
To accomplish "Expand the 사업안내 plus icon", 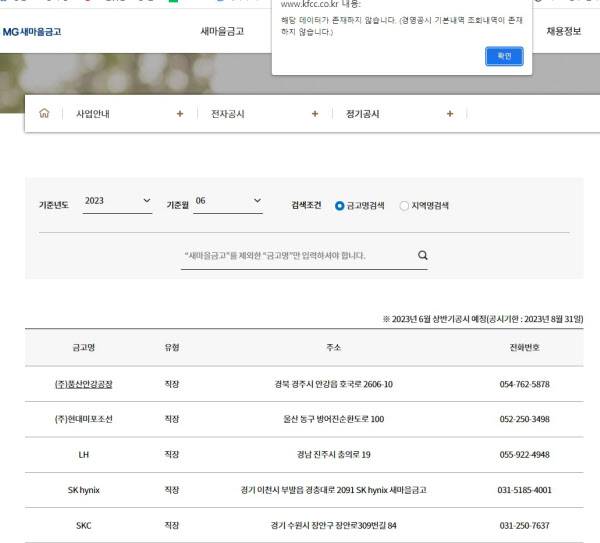I will pyautogui.click(x=180, y=114).
